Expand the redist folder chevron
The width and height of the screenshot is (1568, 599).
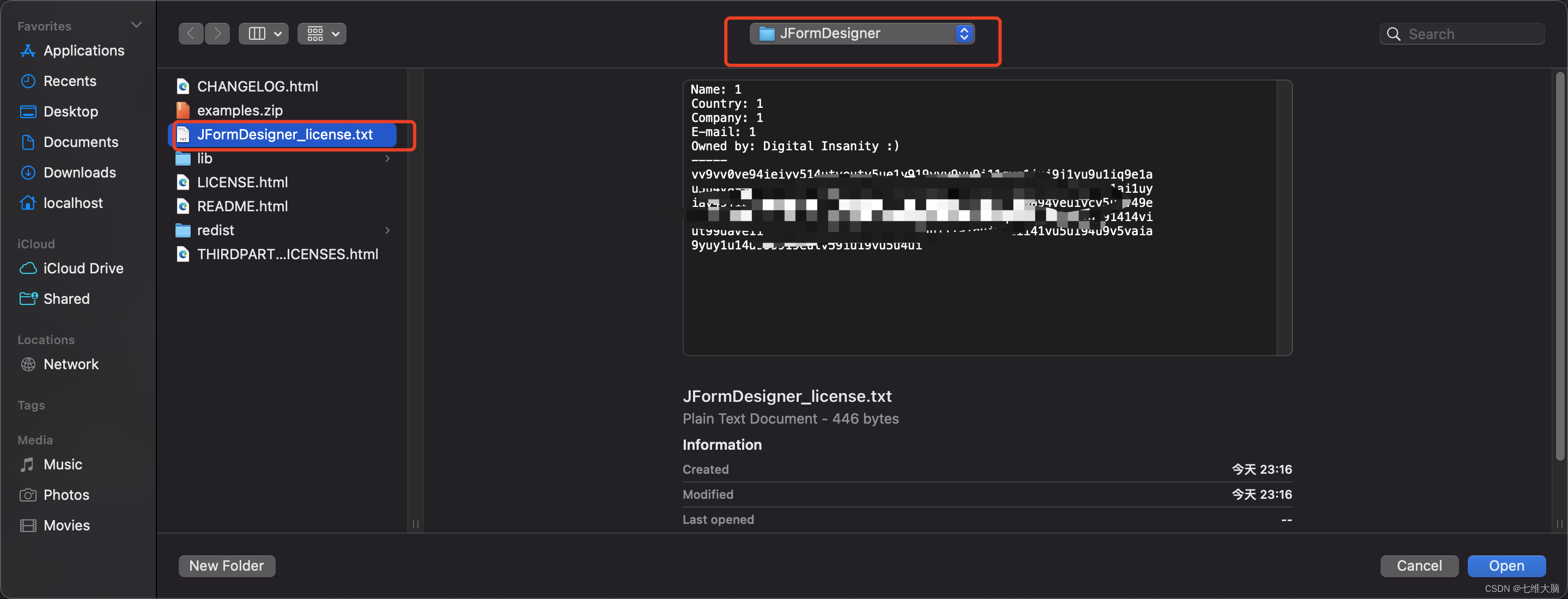tap(388, 230)
